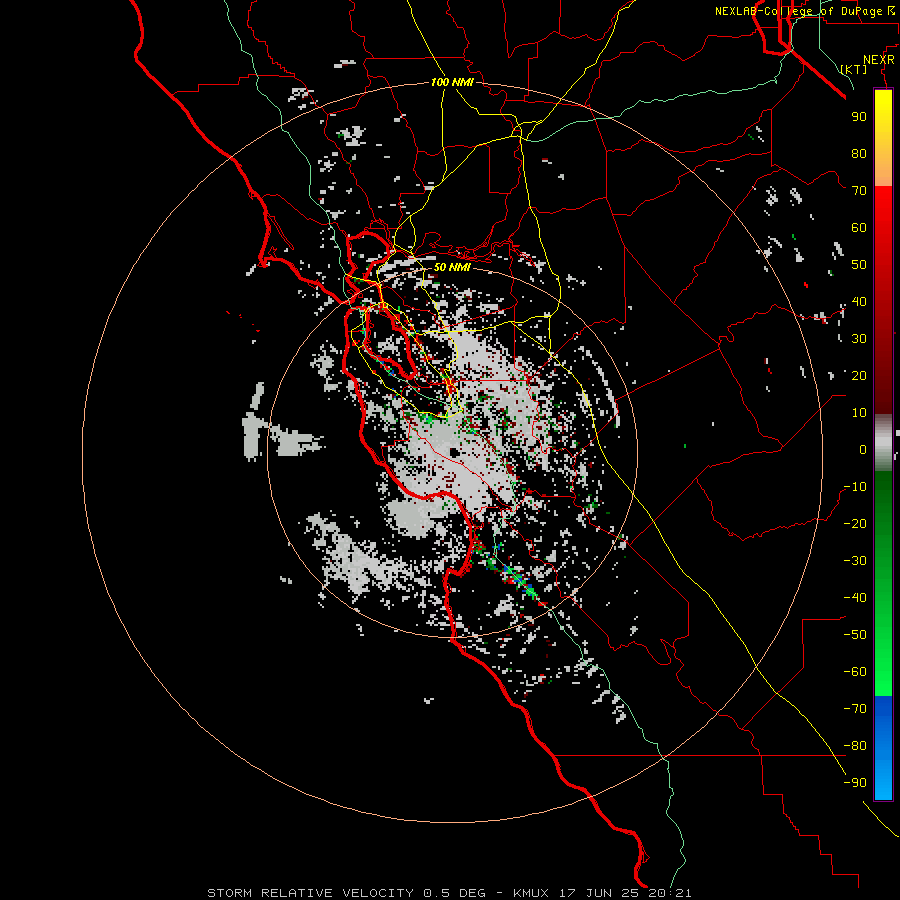Click the '-80' value on velocity scale
Viewport: 900px width, 900px height.
click(855, 746)
